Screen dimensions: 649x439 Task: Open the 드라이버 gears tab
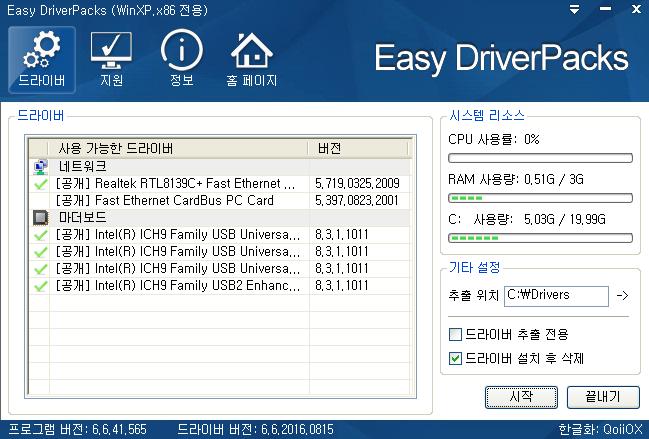(x=42, y=60)
